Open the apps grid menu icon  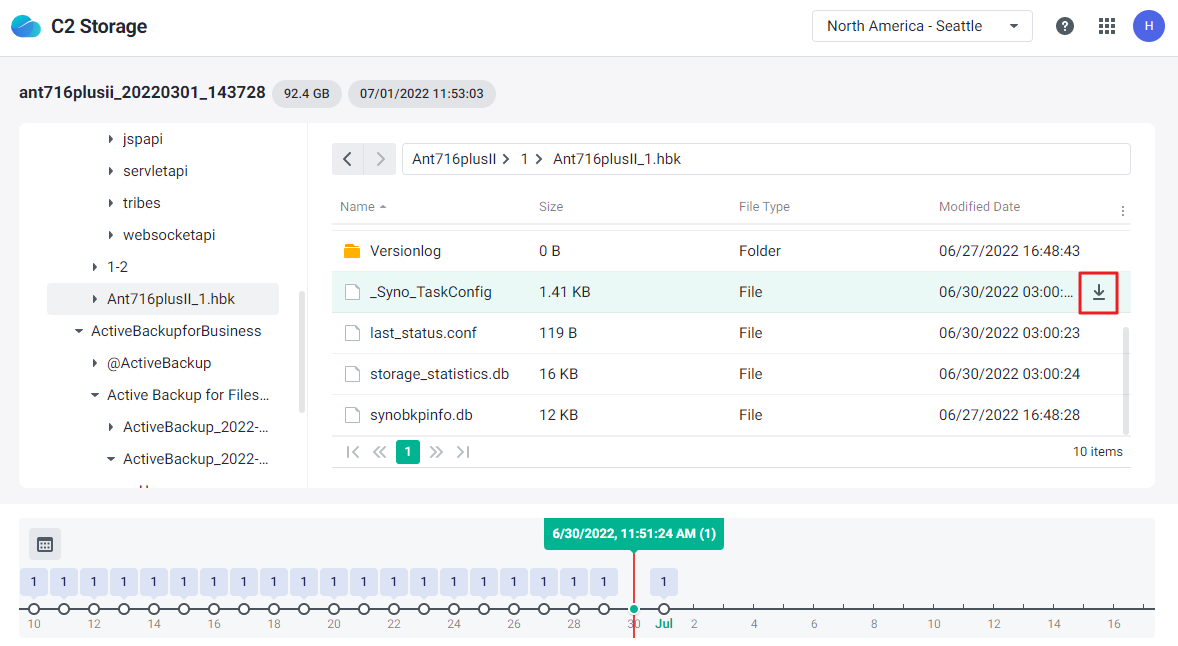point(1107,26)
